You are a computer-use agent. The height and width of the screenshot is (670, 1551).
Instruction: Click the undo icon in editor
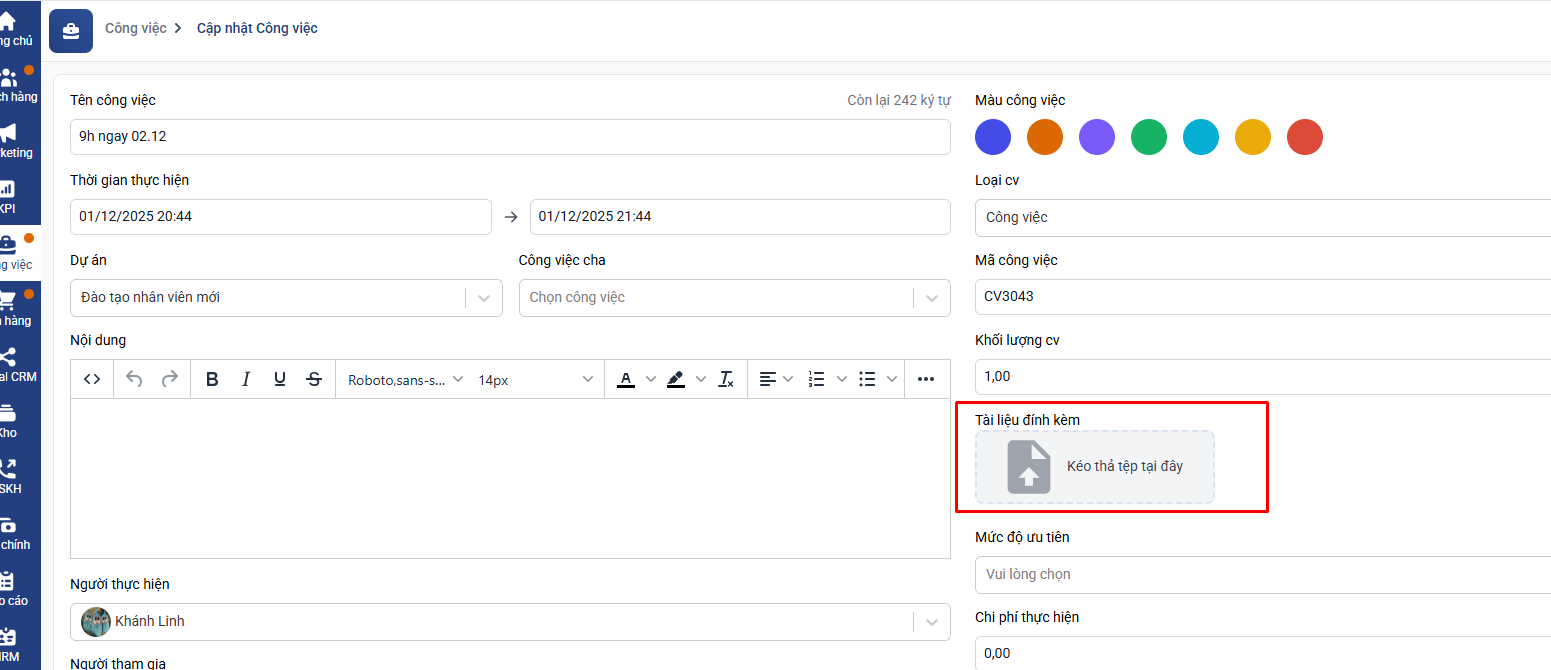click(134, 379)
